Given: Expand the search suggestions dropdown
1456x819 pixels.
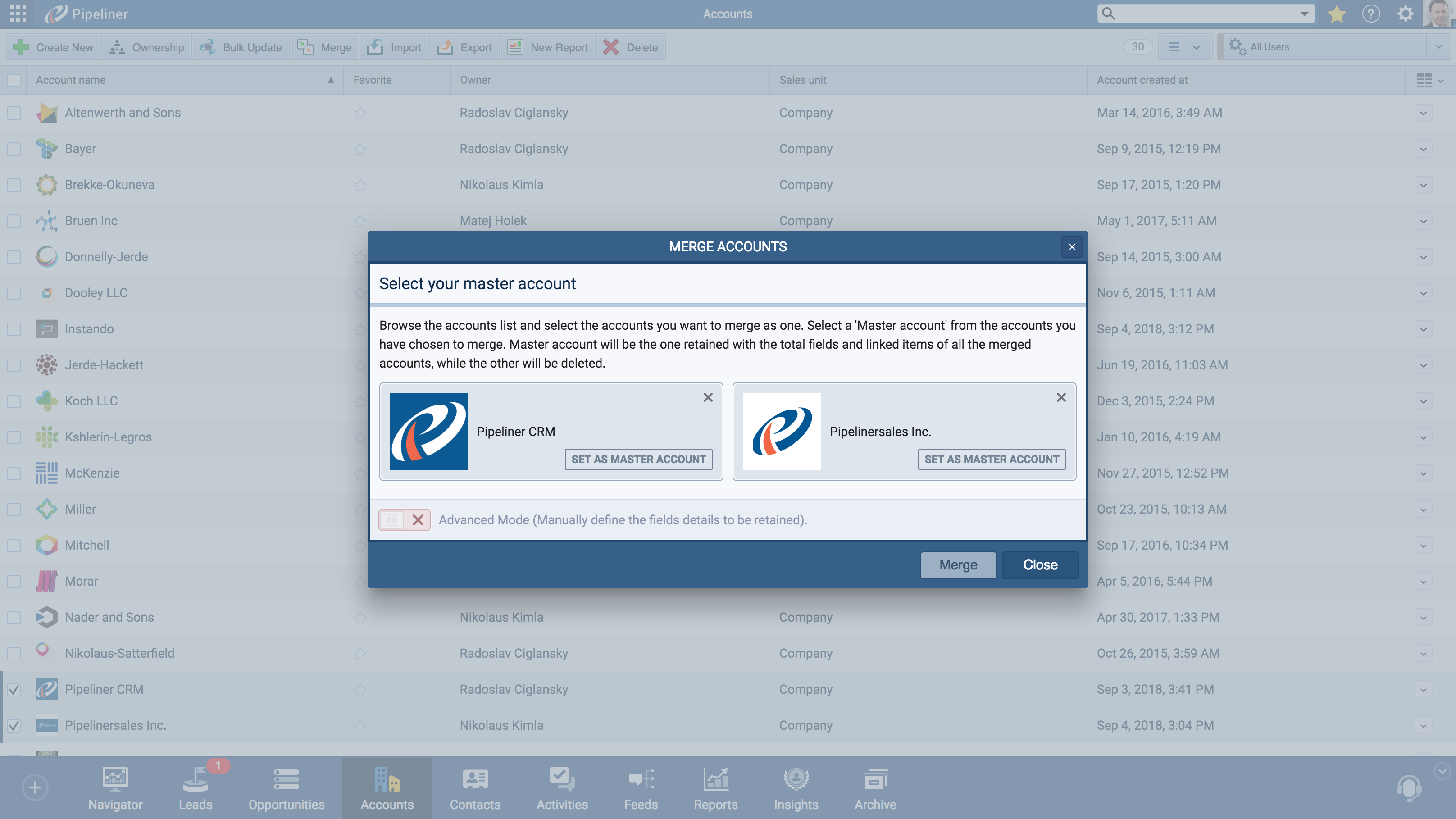Looking at the screenshot, I should point(1303,13).
